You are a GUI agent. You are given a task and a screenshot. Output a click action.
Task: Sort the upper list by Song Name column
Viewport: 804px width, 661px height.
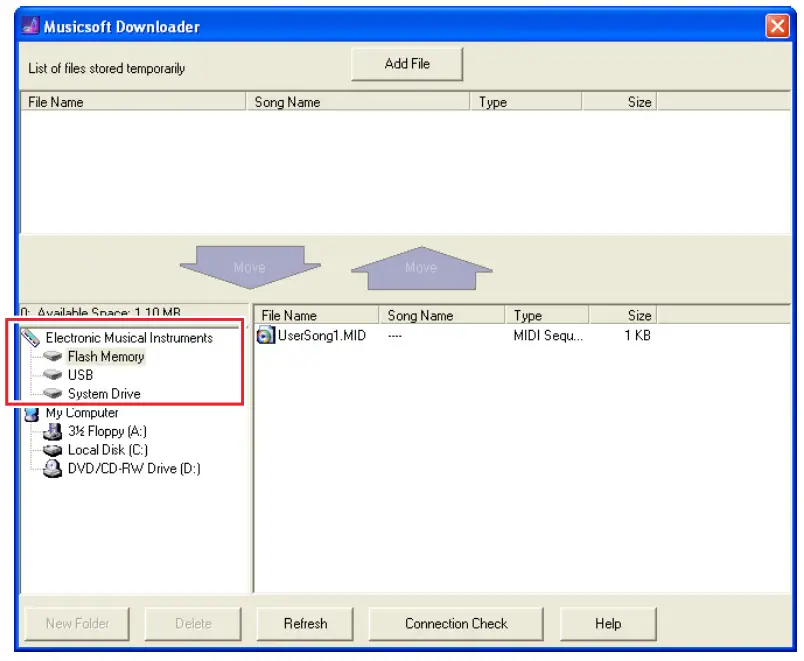pyautogui.click(x=357, y=102)
